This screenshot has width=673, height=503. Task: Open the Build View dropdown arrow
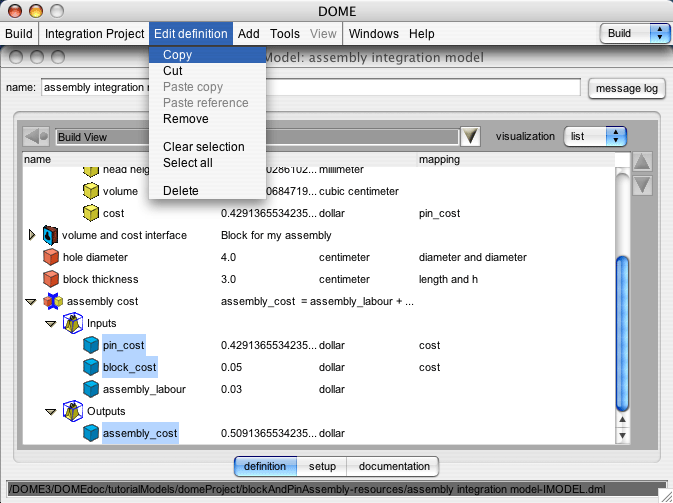[x=470, y=136]
